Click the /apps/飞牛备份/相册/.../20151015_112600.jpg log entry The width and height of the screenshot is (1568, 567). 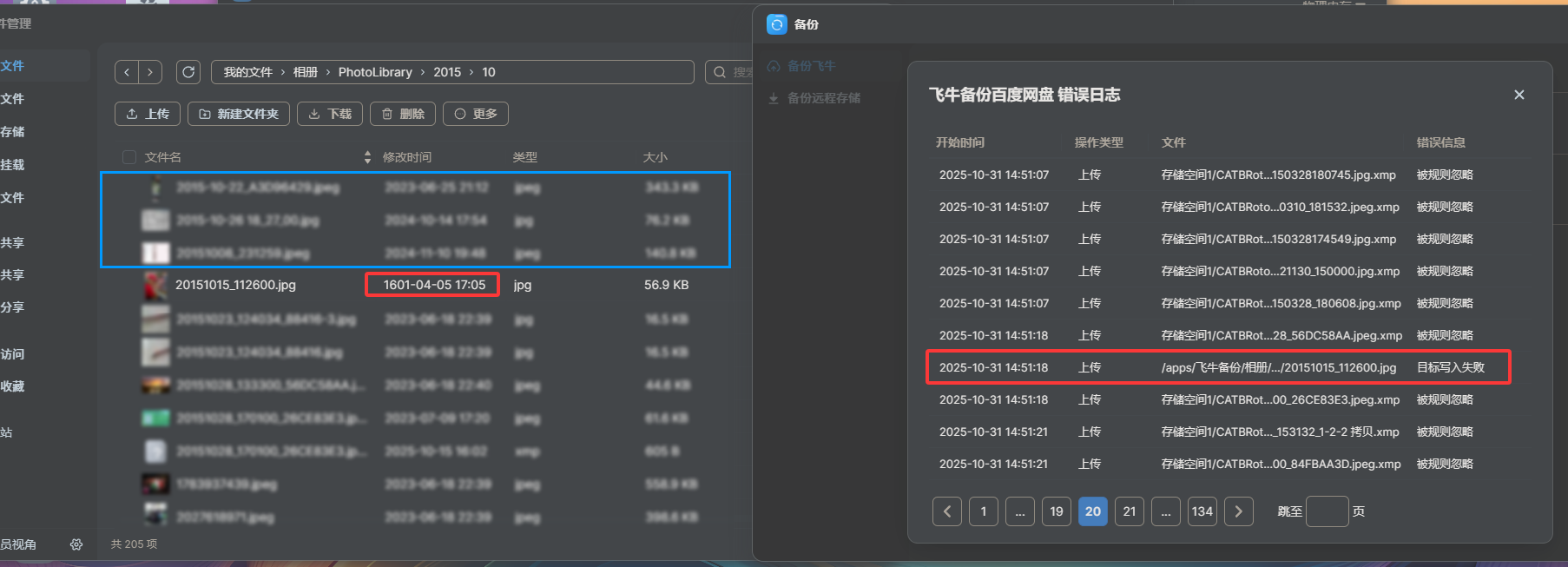pos(1279,367)
